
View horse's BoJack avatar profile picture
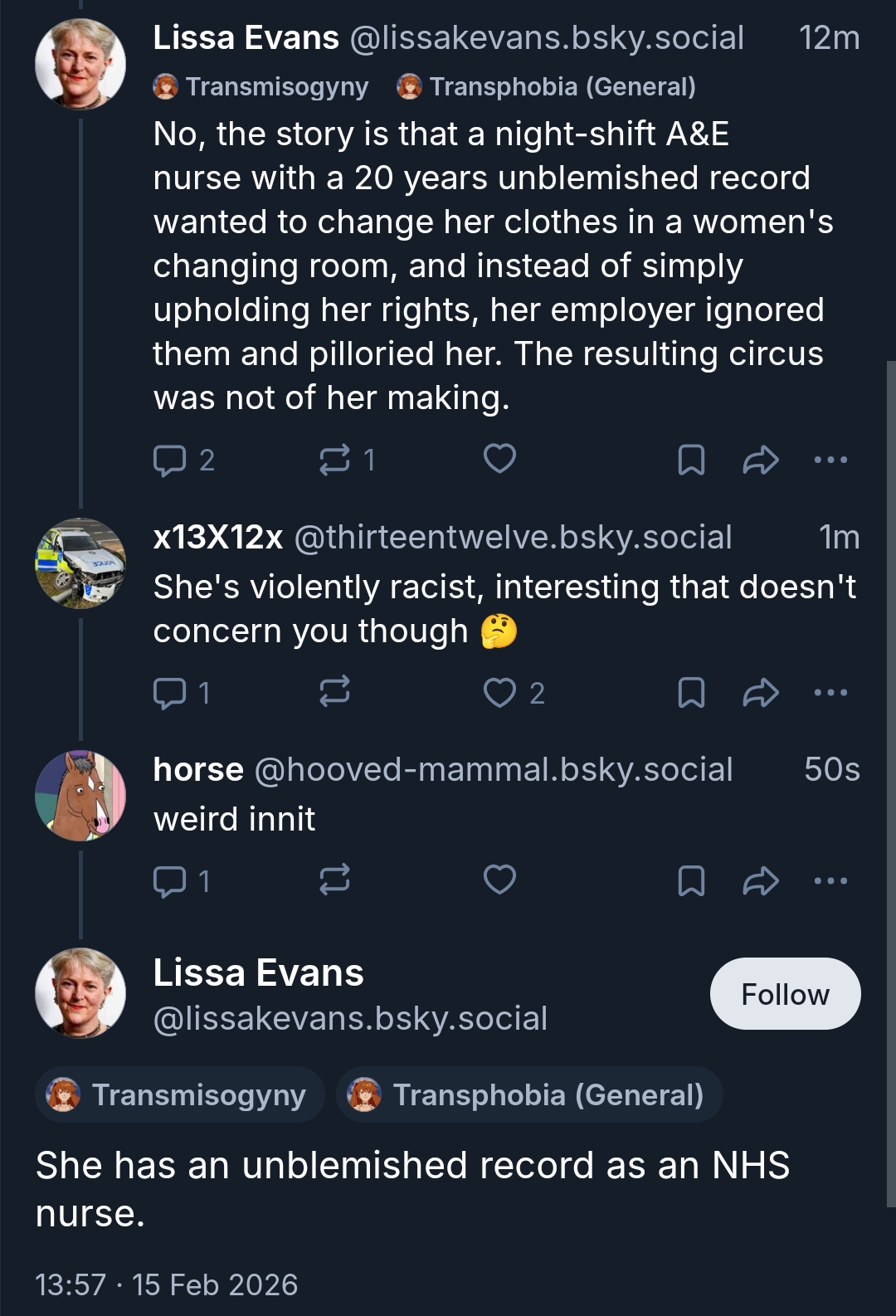pos(80,796)
